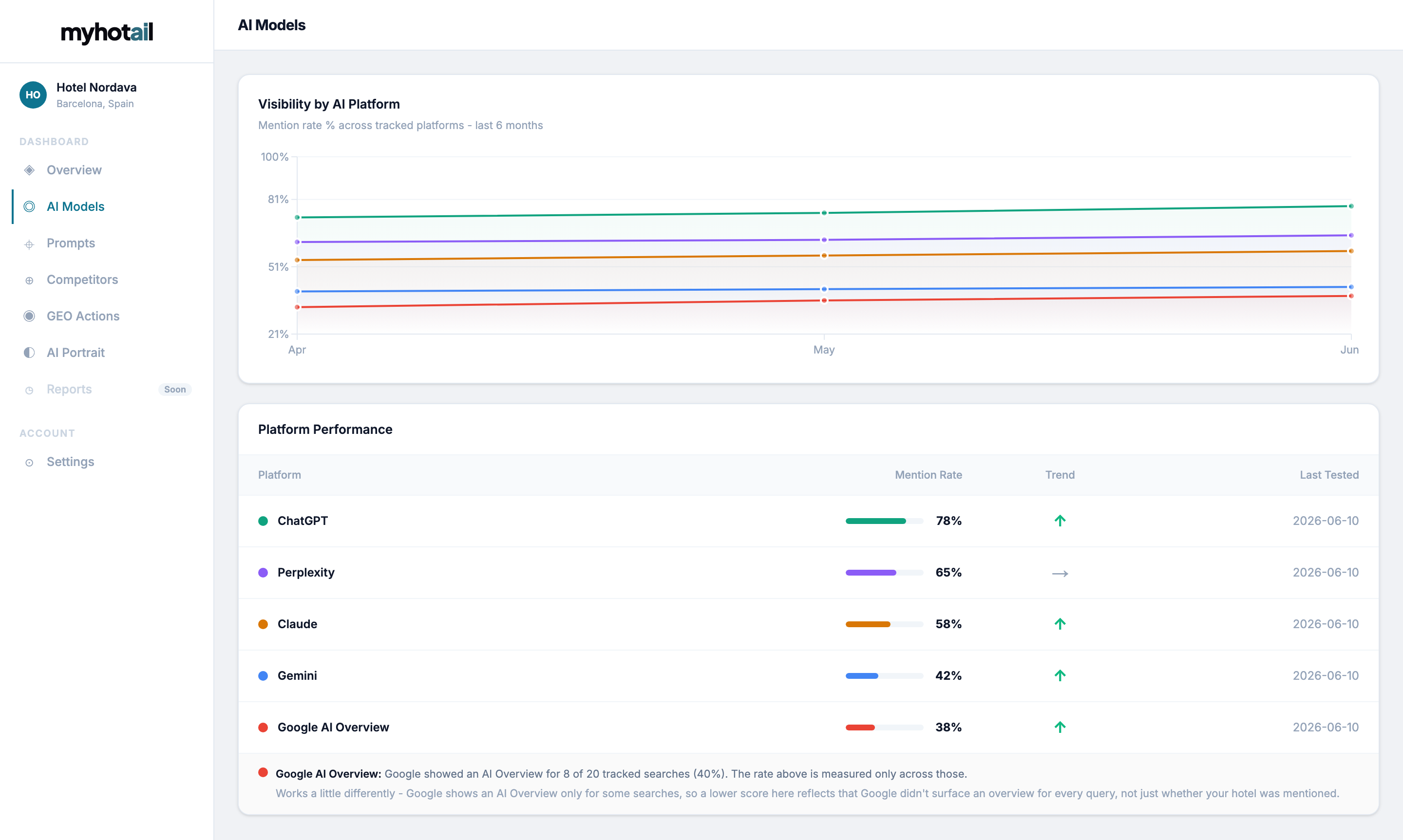Click the Claude mention rate bar

[x=884, y=624]
